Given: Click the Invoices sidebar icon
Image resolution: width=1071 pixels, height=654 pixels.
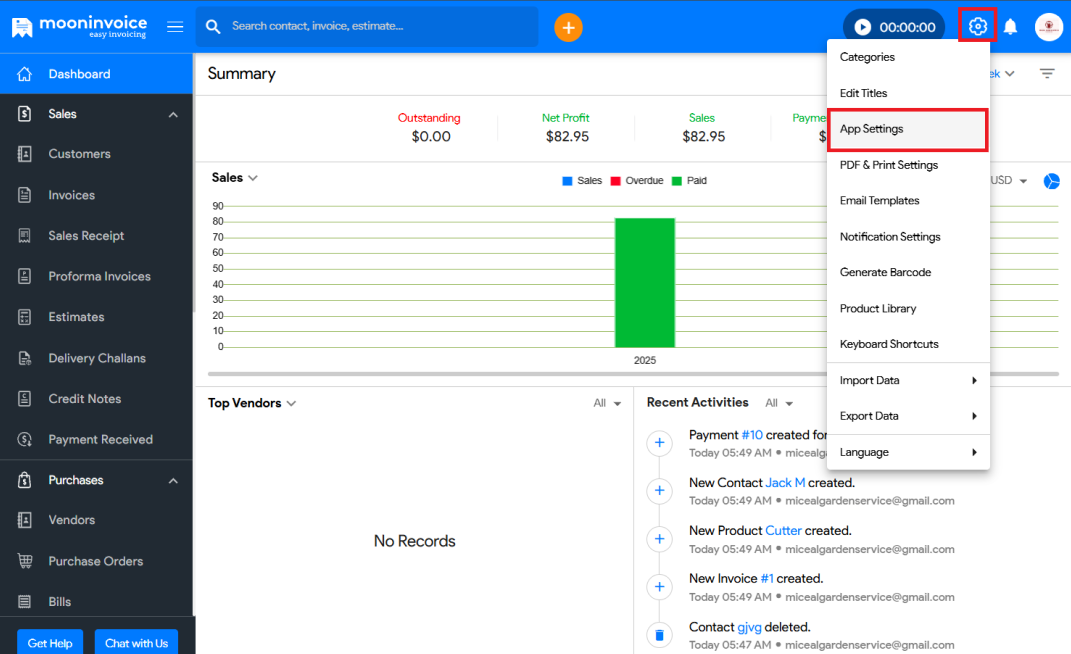Looking at the screenshot, I should coord(25,195).
